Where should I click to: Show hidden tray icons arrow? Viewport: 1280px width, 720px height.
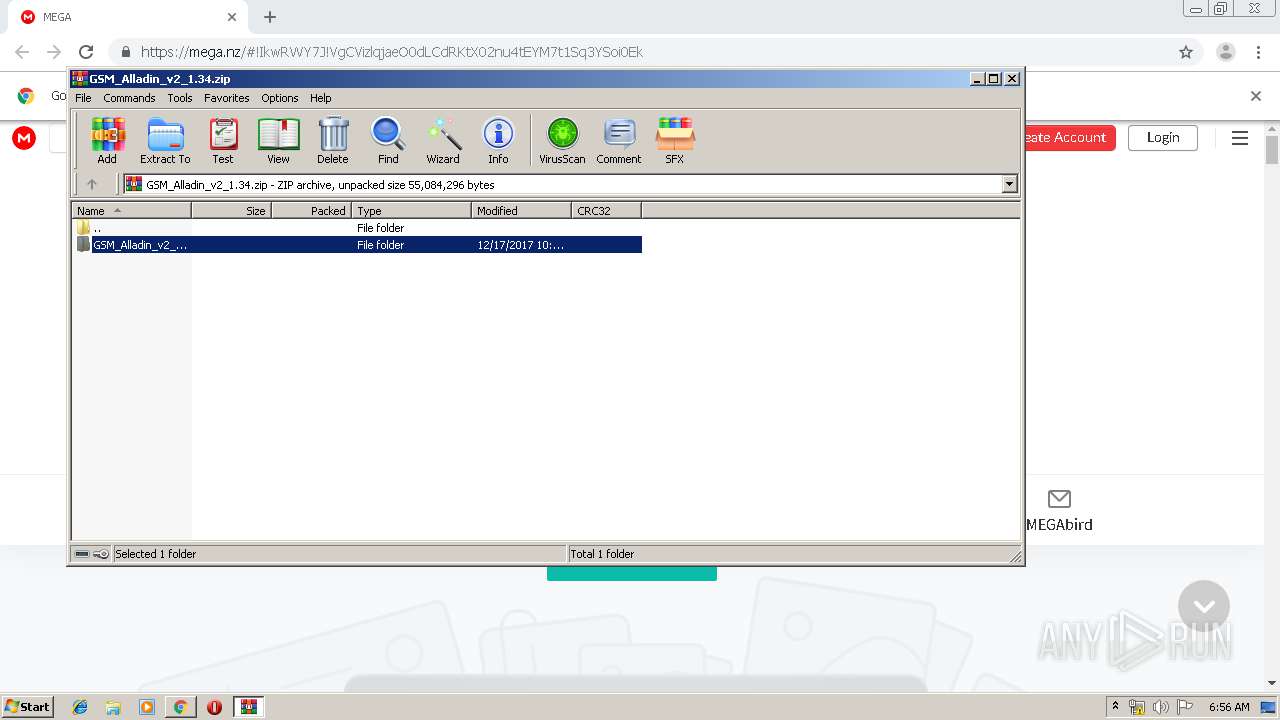[x=1116, y=707]
